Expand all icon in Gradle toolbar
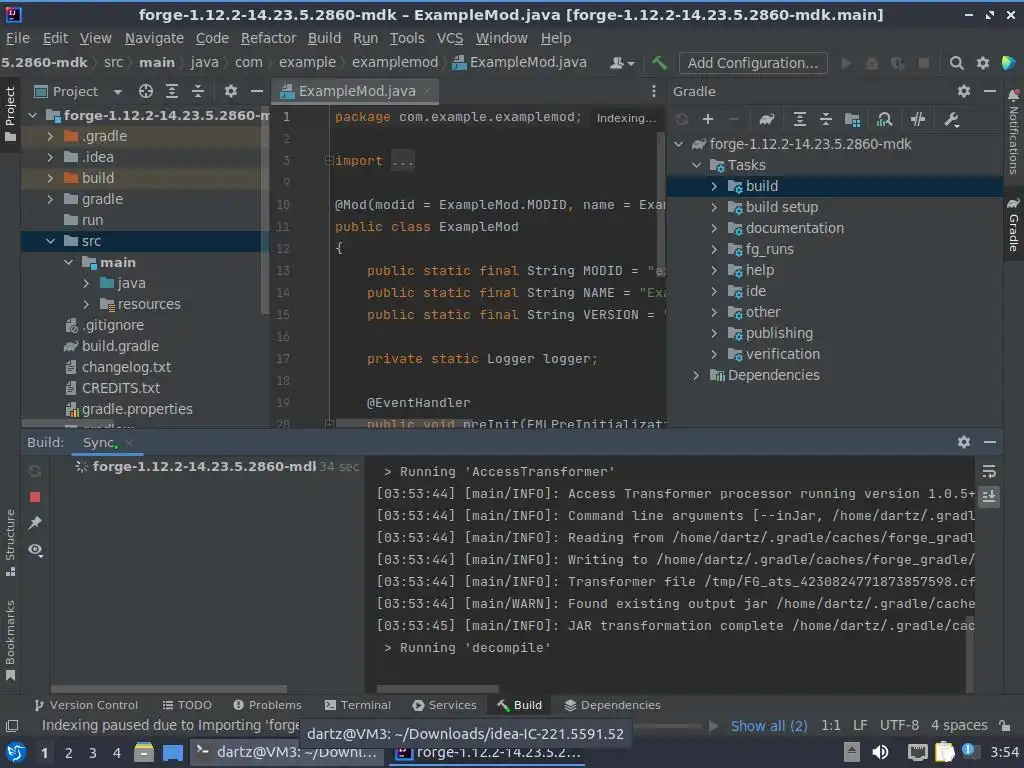The width and height of the screenshot is (1024, 768). 799,119
